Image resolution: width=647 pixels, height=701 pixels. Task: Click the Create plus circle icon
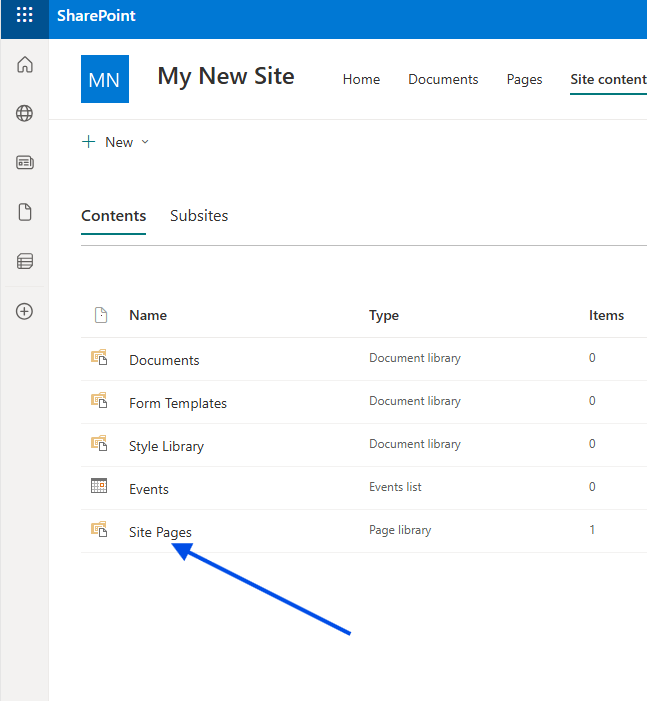(25, 311)
